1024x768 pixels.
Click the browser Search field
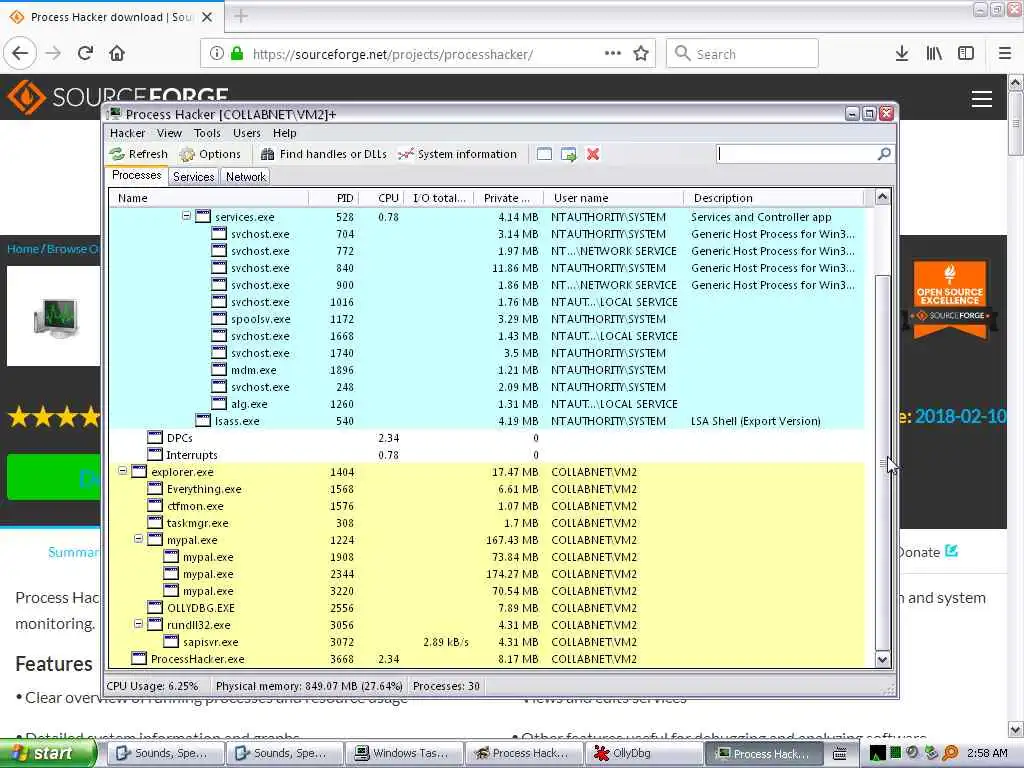pos(743,54)
